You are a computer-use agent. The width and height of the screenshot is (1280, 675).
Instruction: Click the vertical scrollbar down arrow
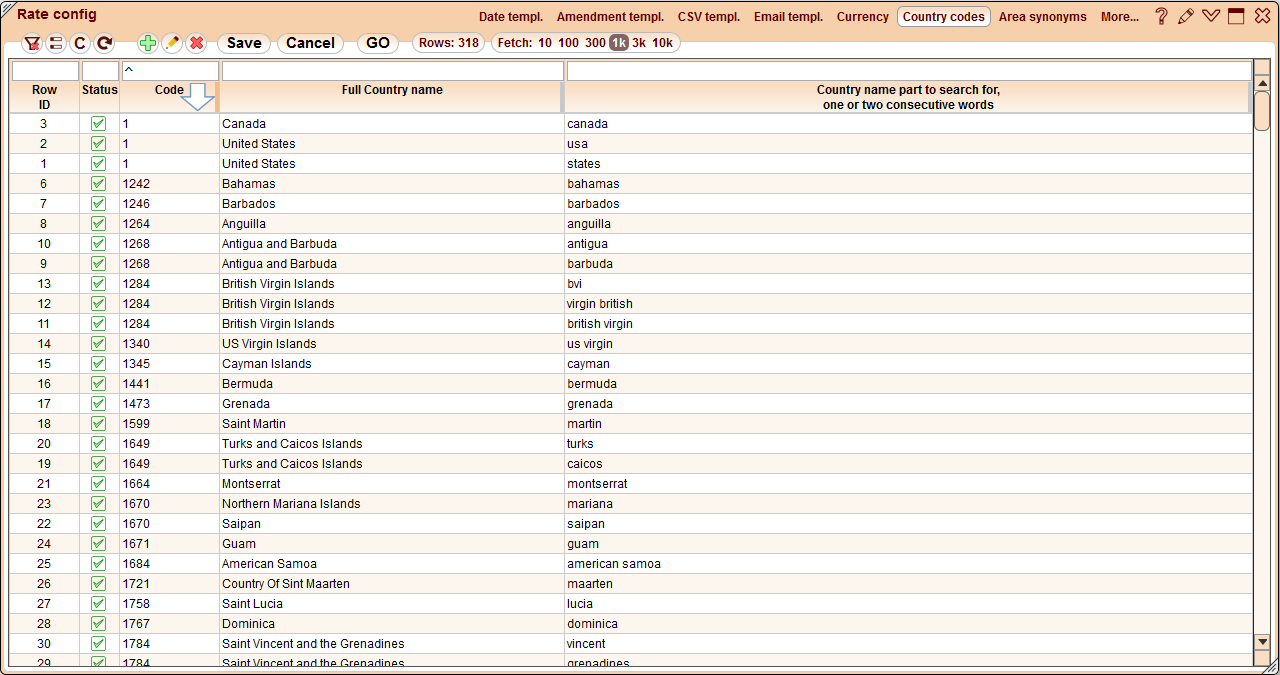pyautogui.click(x=1262, y=642)
